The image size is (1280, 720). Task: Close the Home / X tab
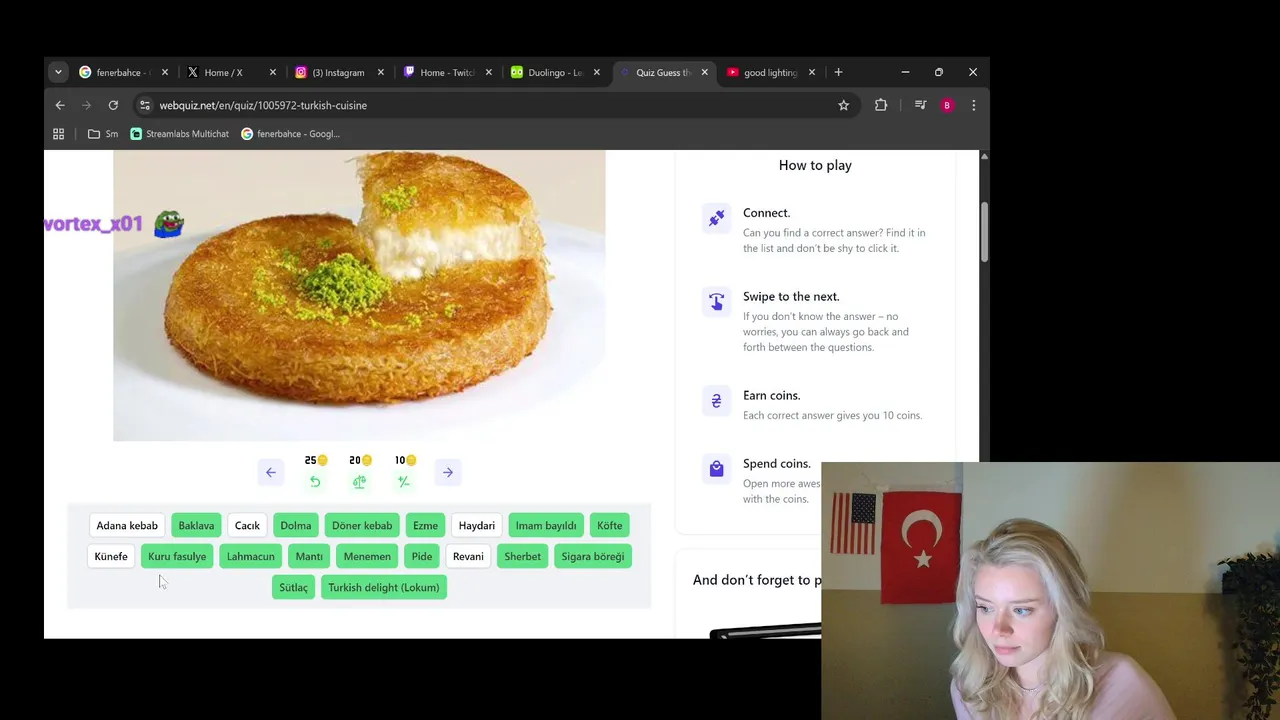(272, 72)
